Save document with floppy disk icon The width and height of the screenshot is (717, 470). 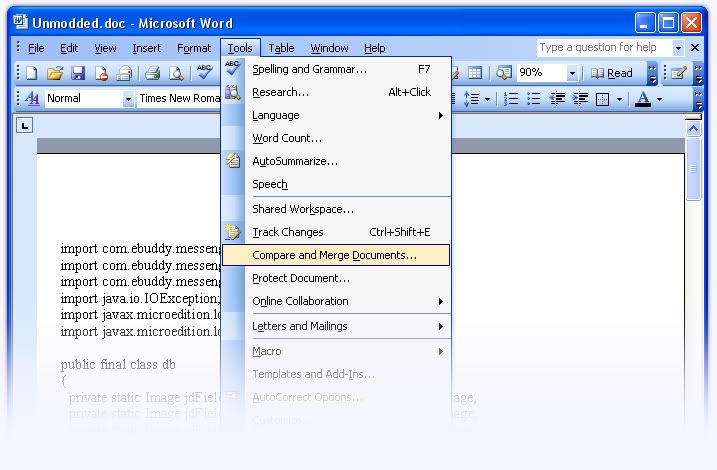click(x=78, y=73)
